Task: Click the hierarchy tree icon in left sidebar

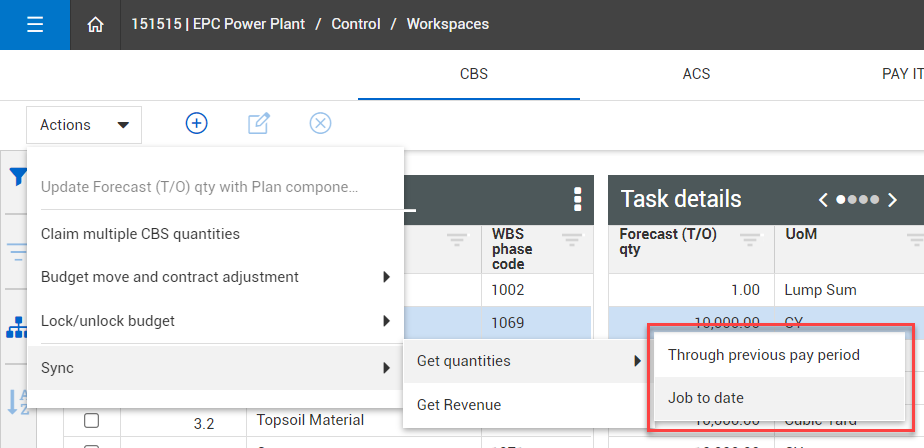Action: [17, 328]
